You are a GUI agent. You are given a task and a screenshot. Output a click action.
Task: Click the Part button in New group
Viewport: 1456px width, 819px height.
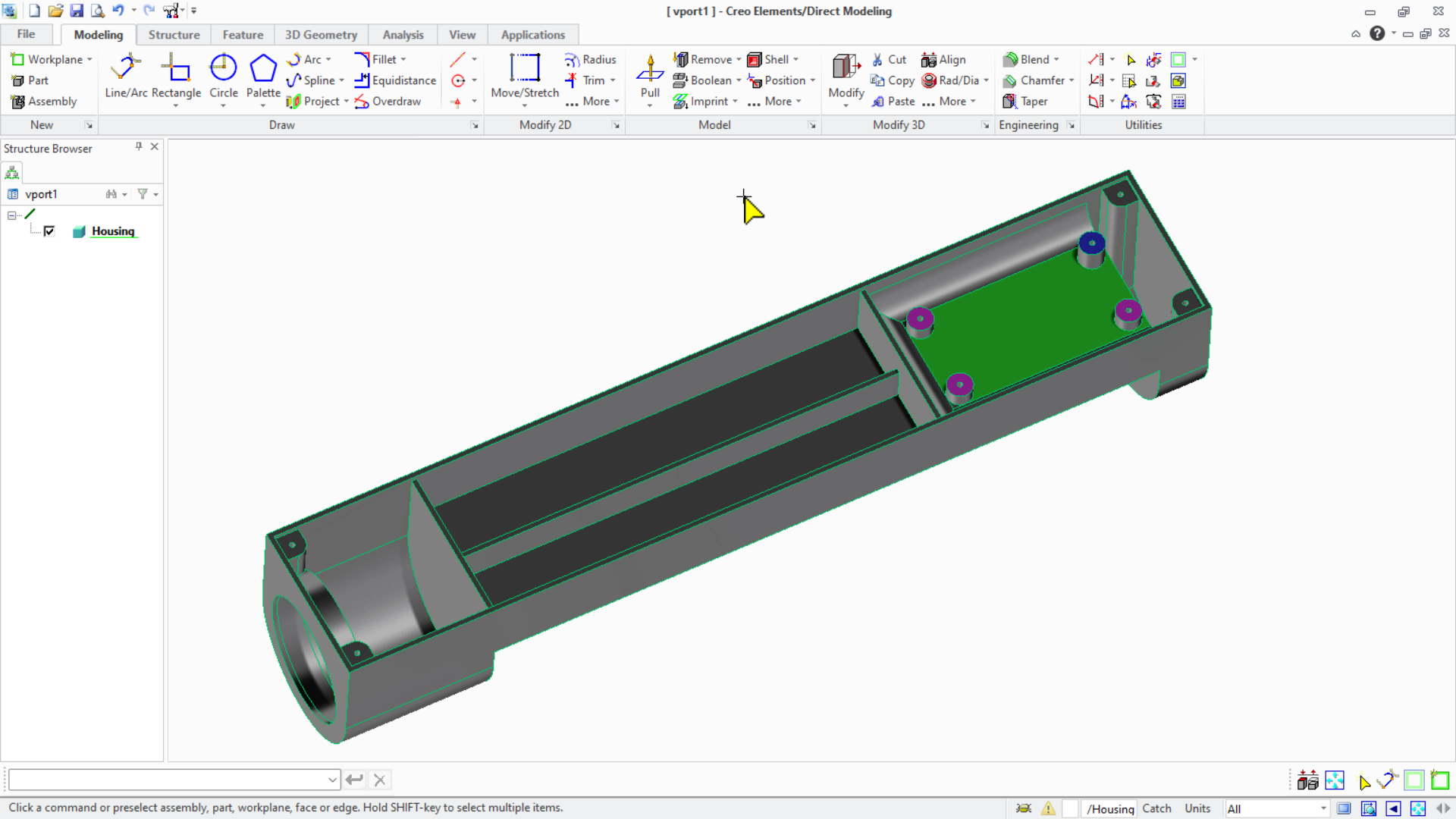point(30,80)
